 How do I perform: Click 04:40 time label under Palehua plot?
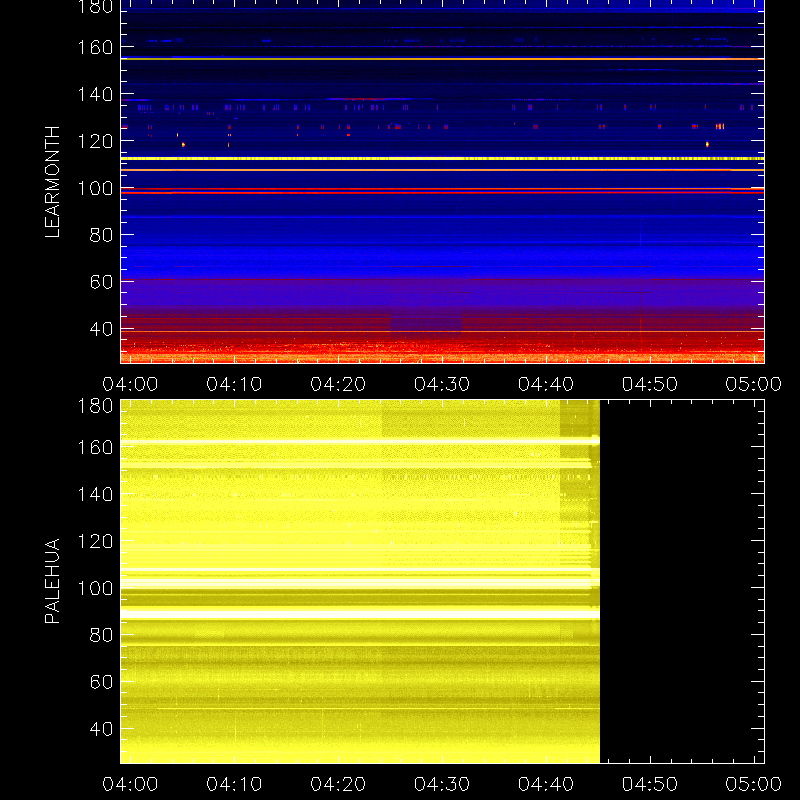coord(546,784)
